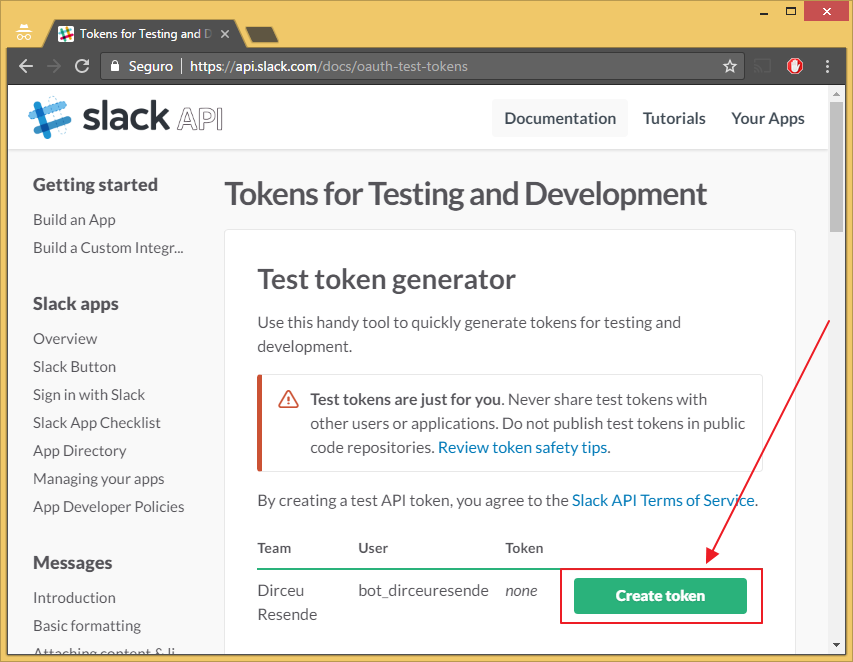
Task: Maximize the browser window
Action: tap(791, 11)
